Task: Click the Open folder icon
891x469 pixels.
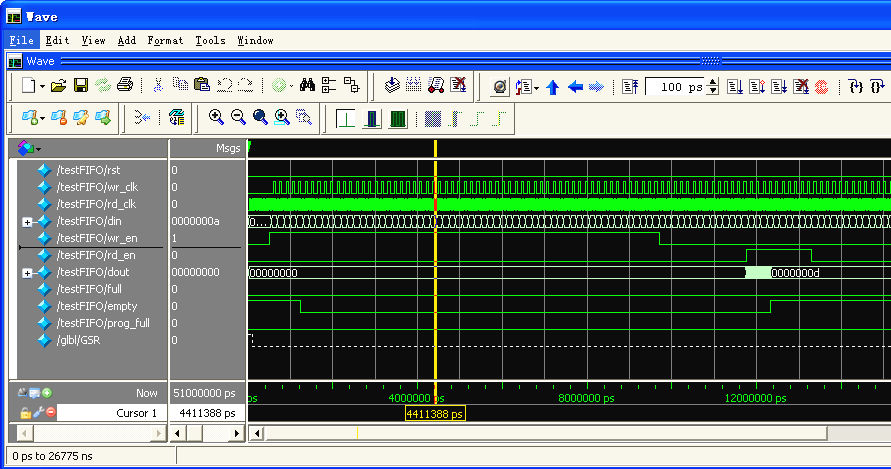Action: (x=59, y=86)
